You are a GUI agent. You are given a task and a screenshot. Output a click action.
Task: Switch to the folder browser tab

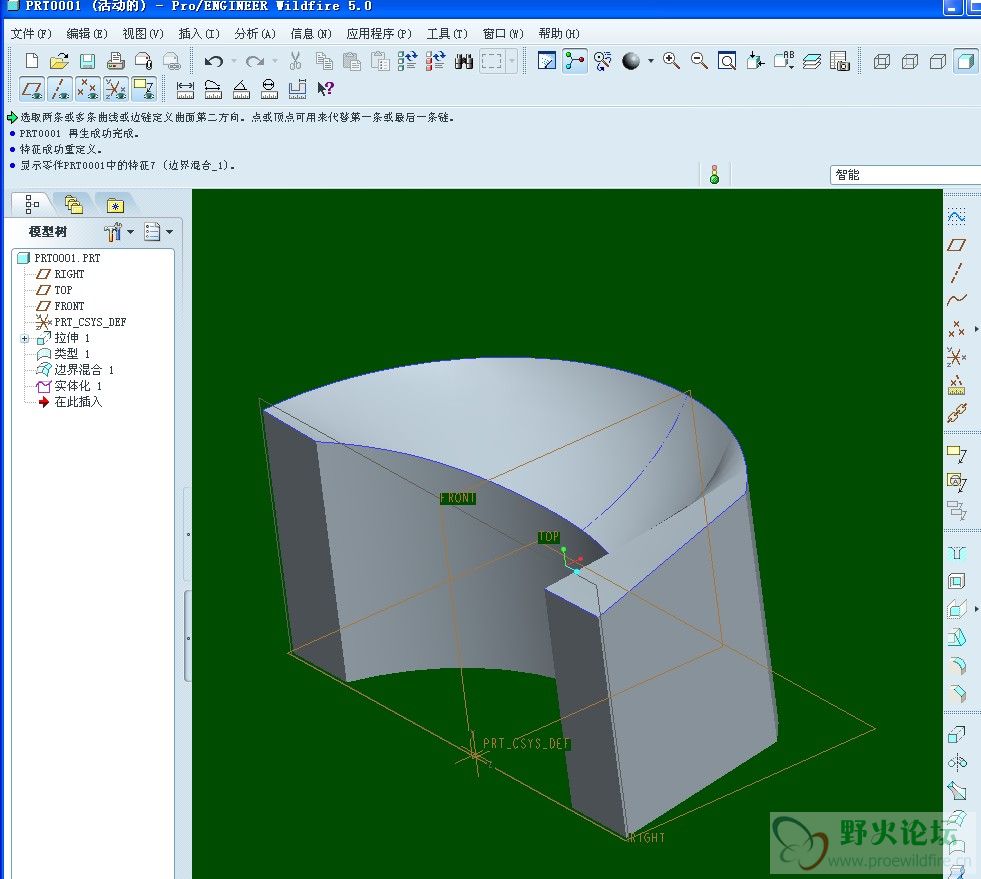tap(74, 205)
